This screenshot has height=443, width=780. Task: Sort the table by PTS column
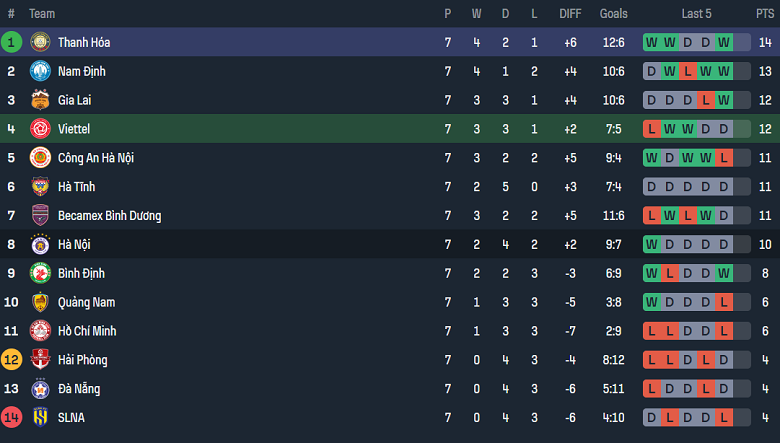764,14
